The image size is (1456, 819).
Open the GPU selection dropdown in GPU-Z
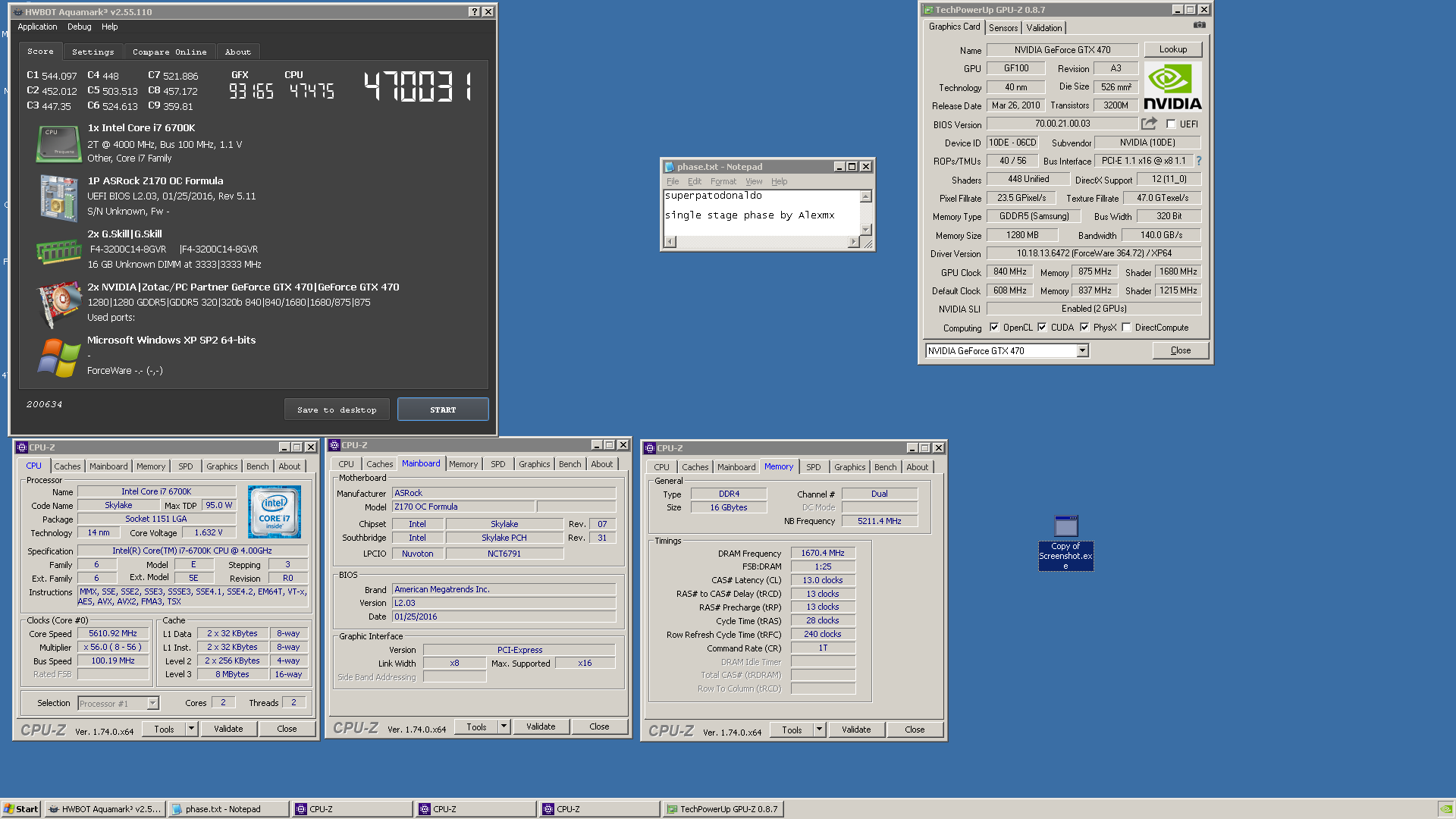pyautogui.click(x=1082, y=350)
